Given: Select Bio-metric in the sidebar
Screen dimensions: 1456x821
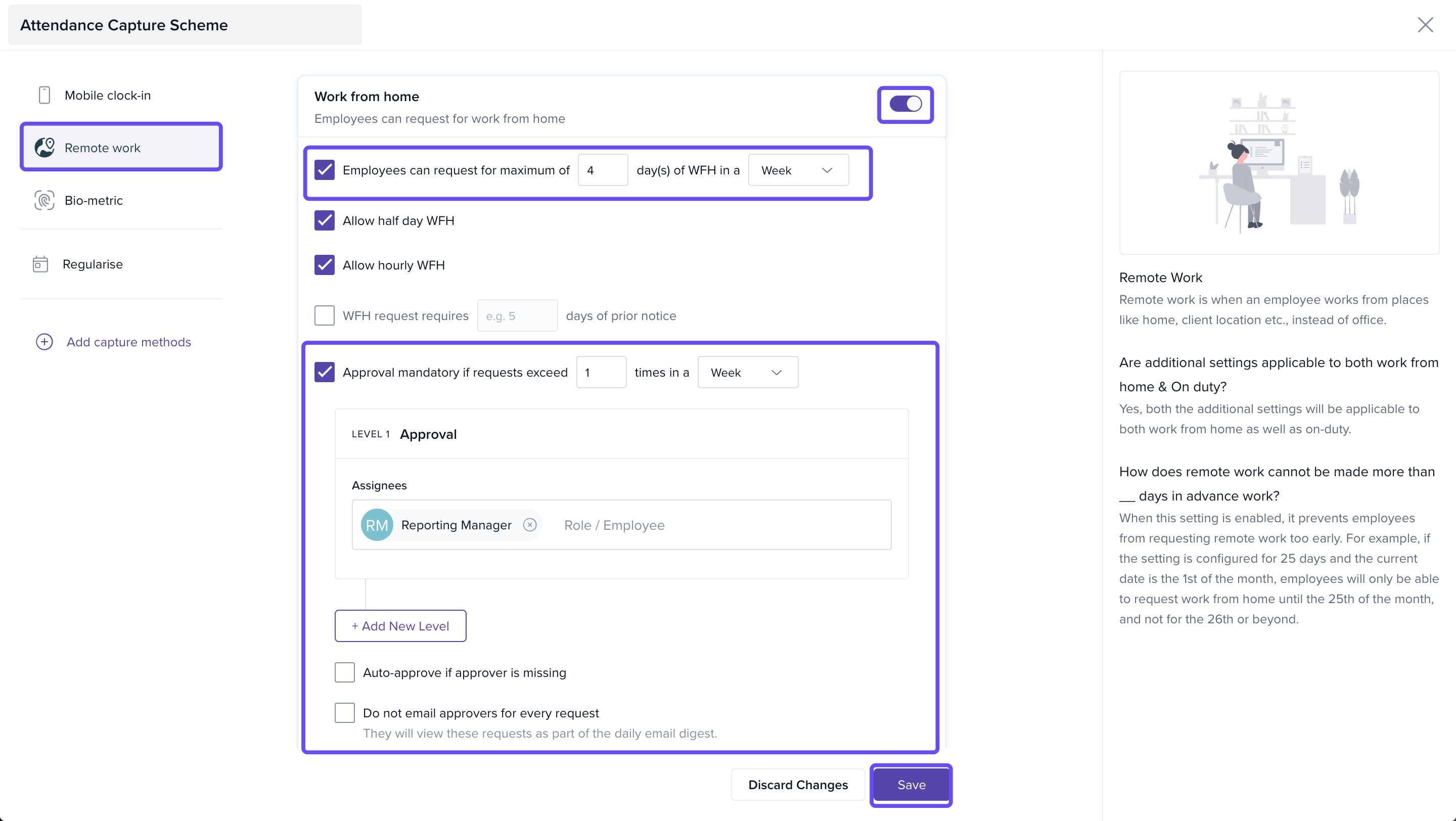Looking at the screenshot, I should [x=94, y=201].
